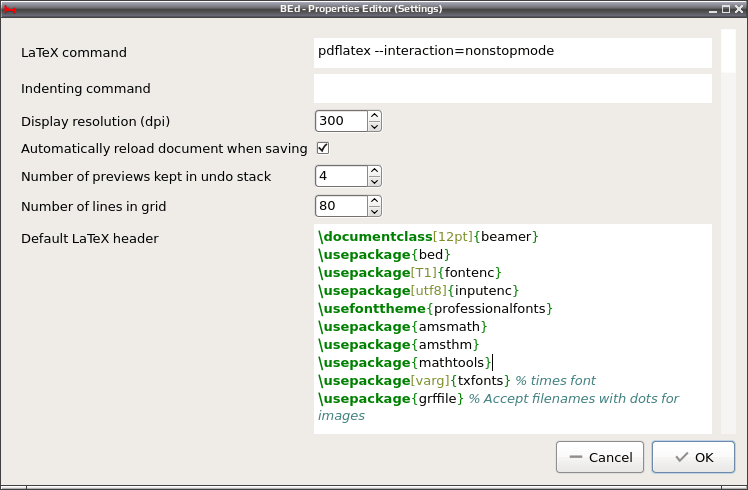Increase number of previews in undo stack
This screenshot has height=490, width=748.
[374, 171]
